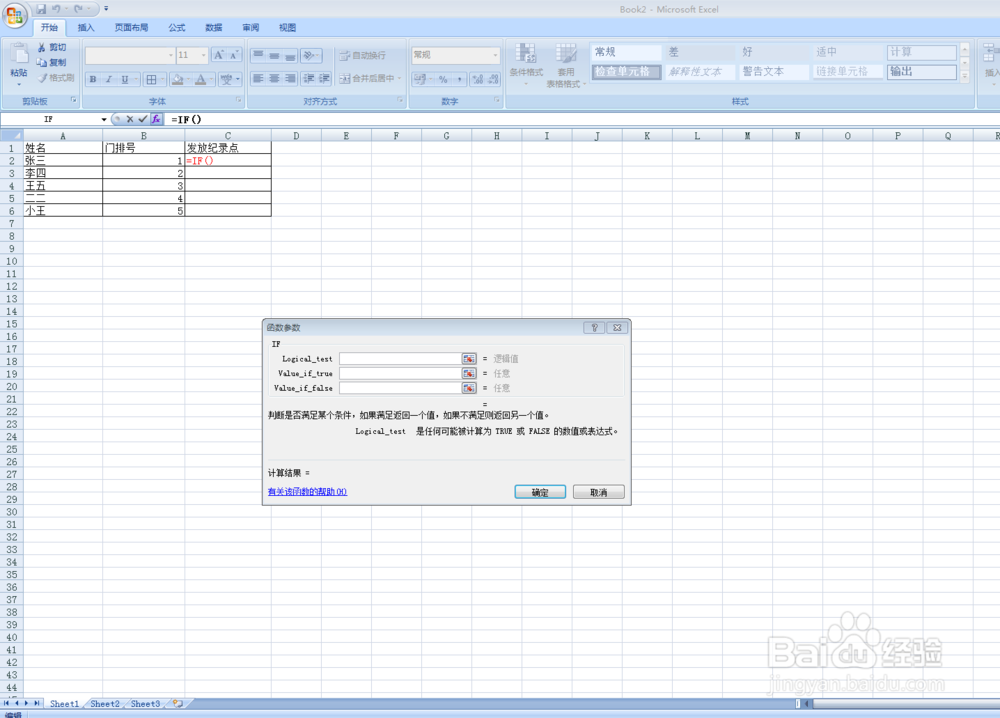Click the Percent Style icon
This screenshot has width=1000, height=718.
443,79
